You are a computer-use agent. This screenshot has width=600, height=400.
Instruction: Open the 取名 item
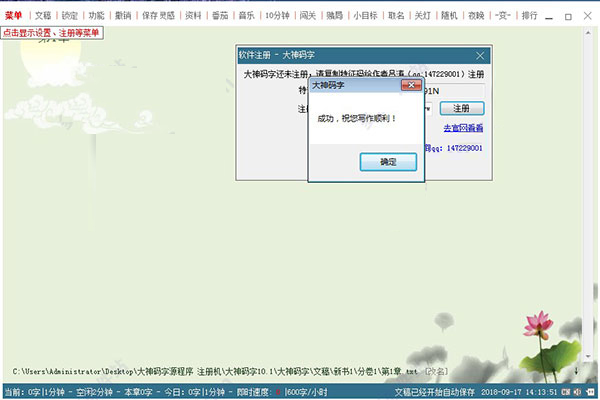(x=396, y=16)
